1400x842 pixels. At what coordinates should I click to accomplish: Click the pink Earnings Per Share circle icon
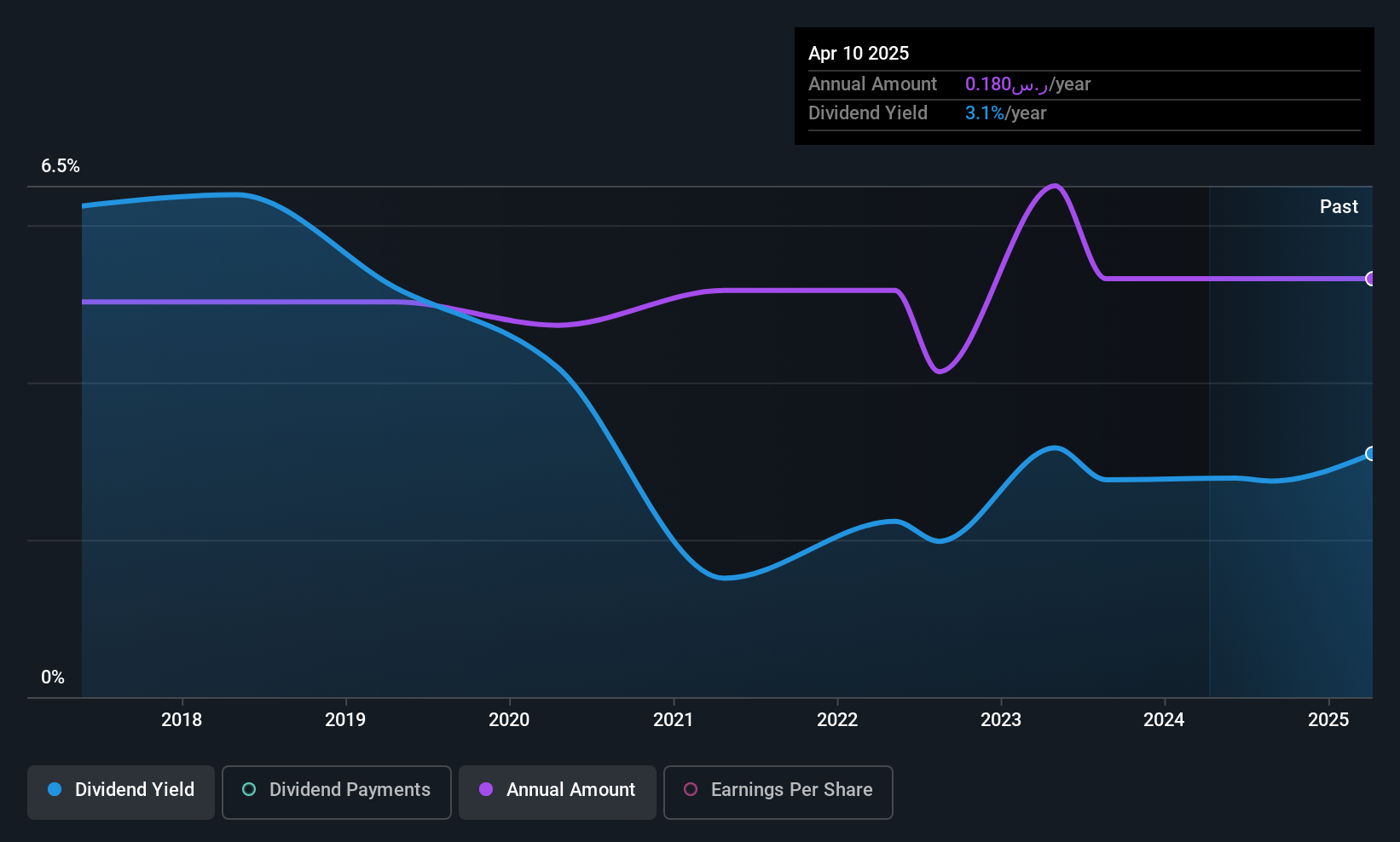tap(691, 789)
